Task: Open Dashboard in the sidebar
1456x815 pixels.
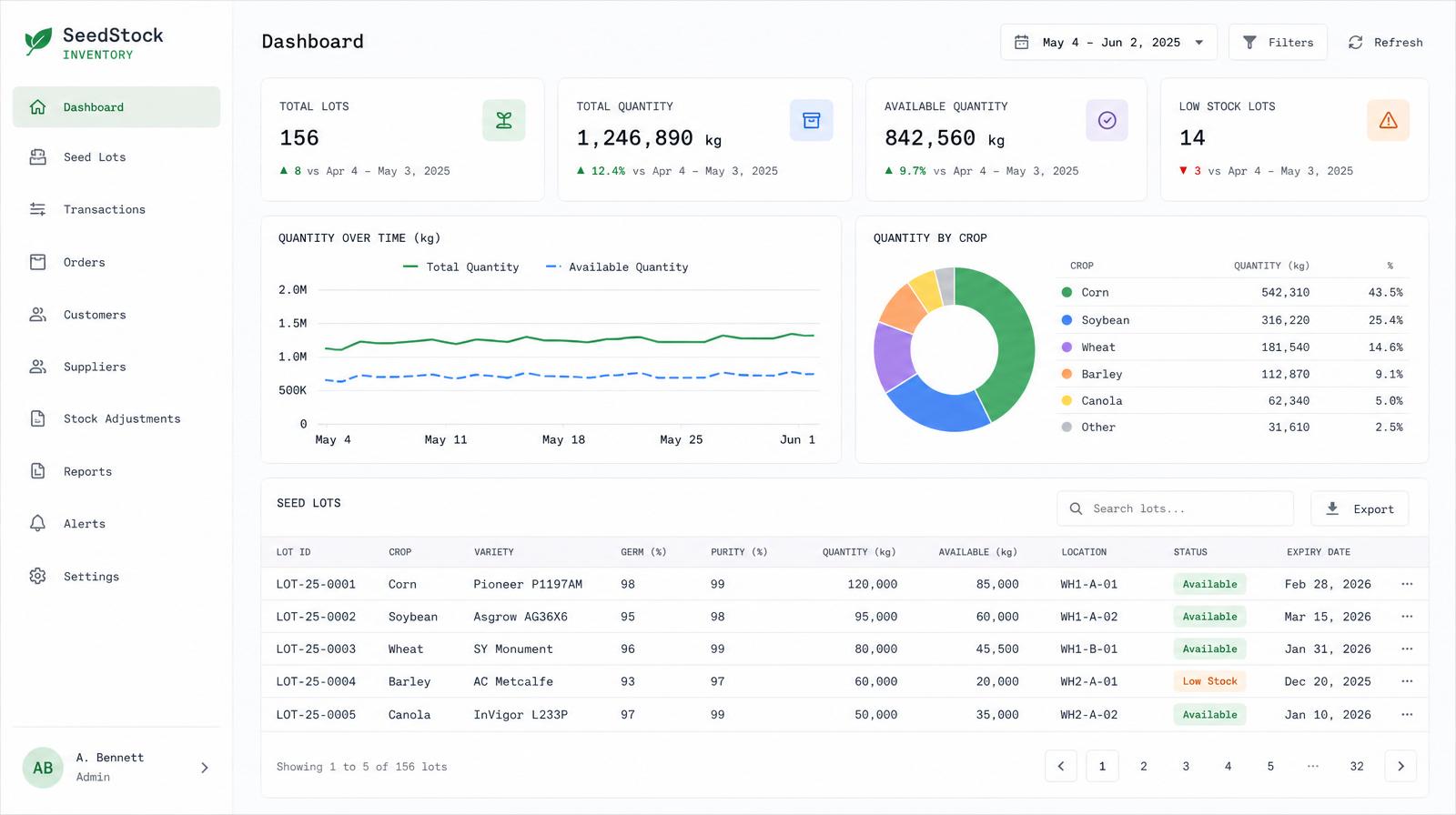Action: click(116, 107)
